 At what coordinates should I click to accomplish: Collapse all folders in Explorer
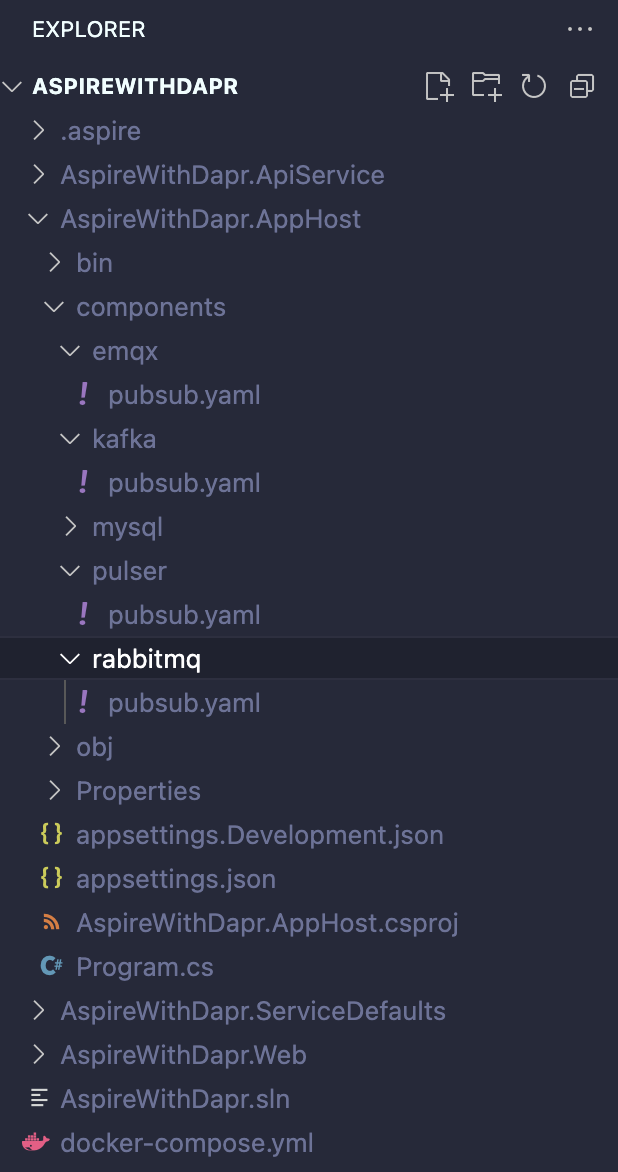581,87
